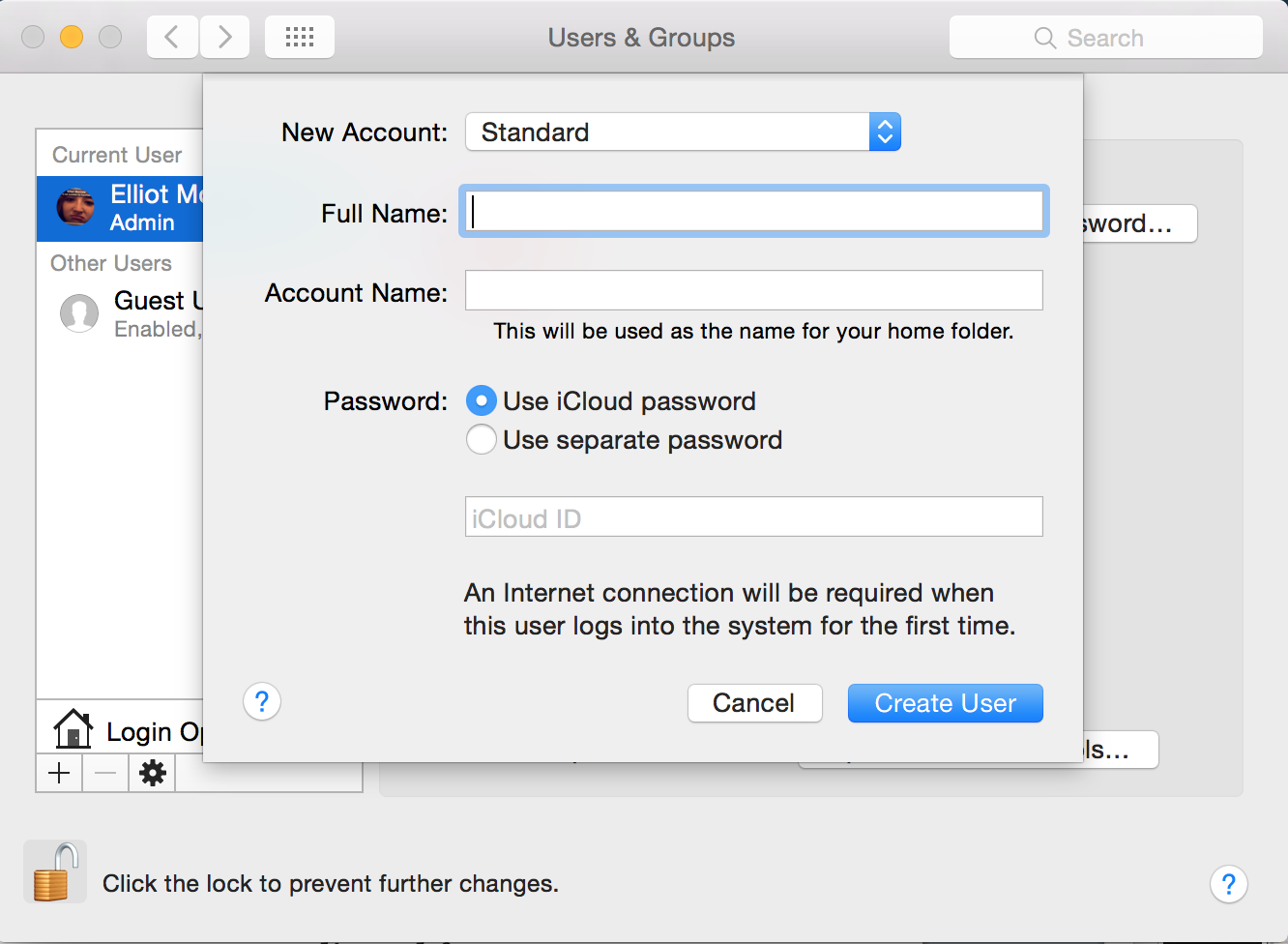Open the New Account type dropdown
The width and height of the screenshot is (1288, 944).
pyautogui.click(x=683, y=132)
